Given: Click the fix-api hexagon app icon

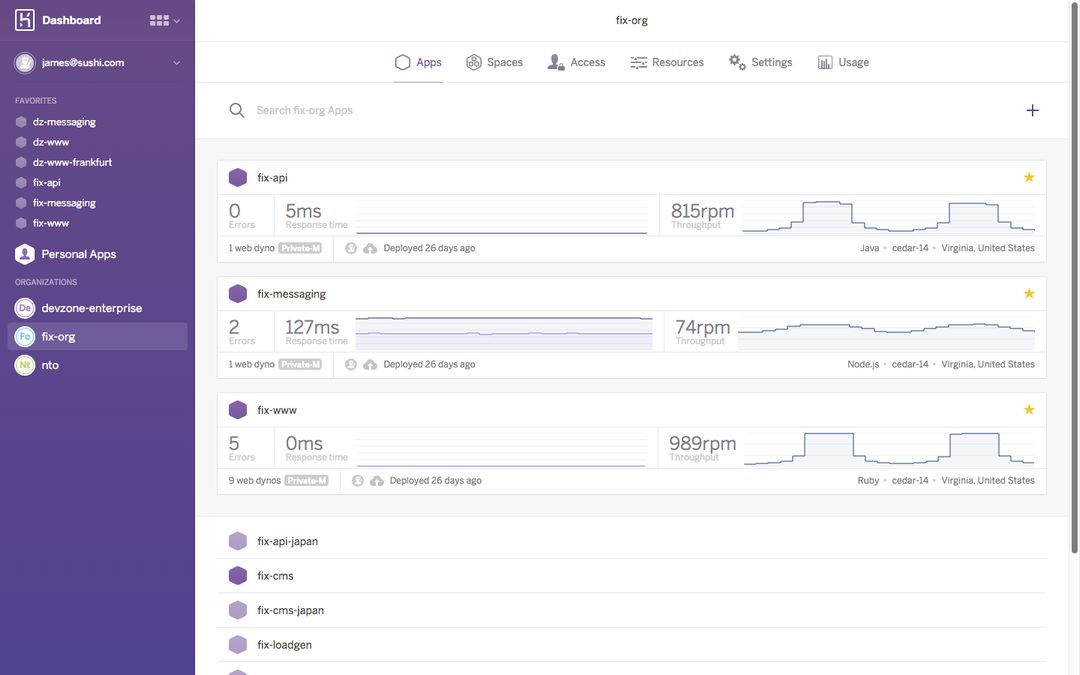Looking at the screenshot, I should point(238,178).
